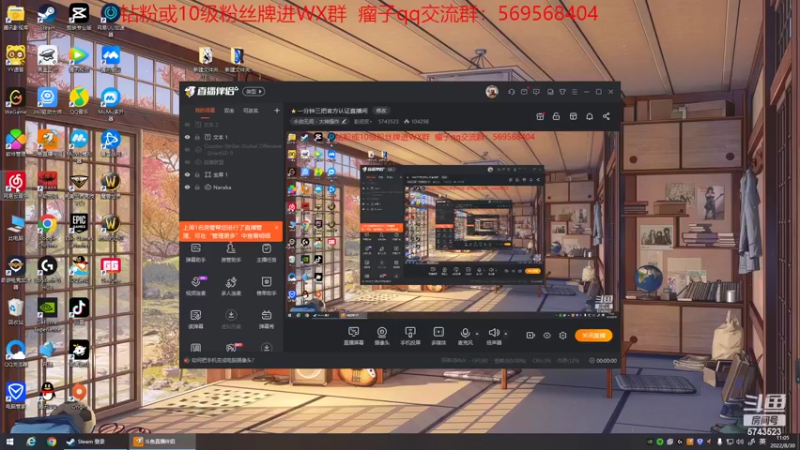Click the 直播伴侣 taskbar window button

[x=162, y=442]
